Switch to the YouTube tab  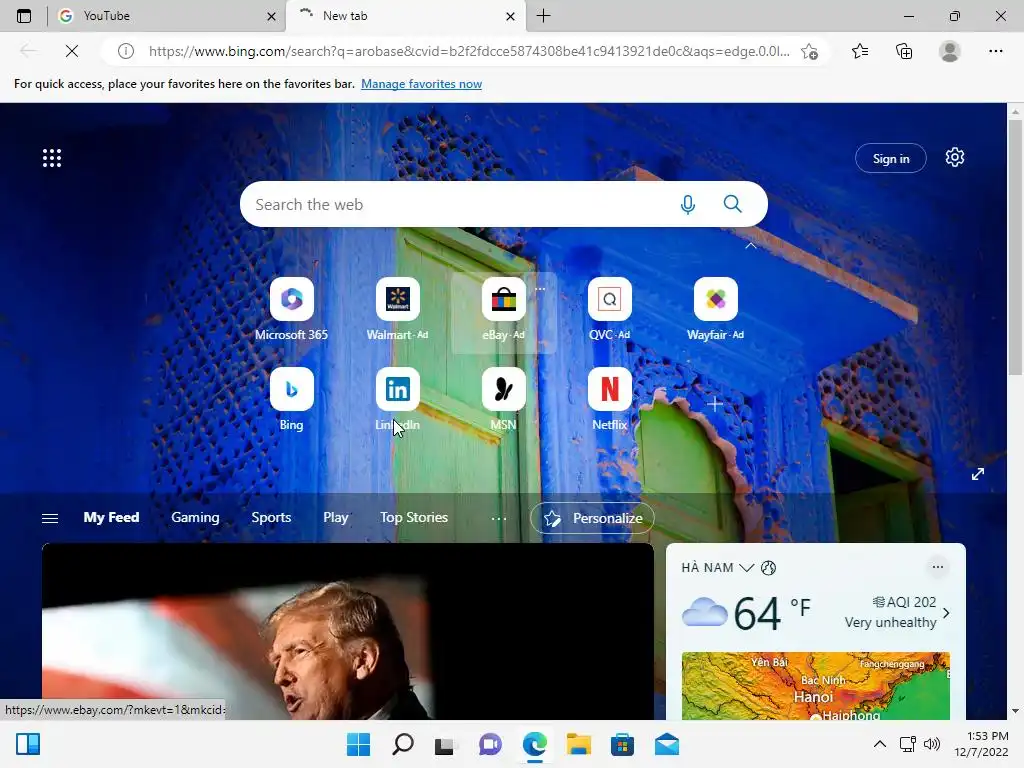[x=165, y=16]
